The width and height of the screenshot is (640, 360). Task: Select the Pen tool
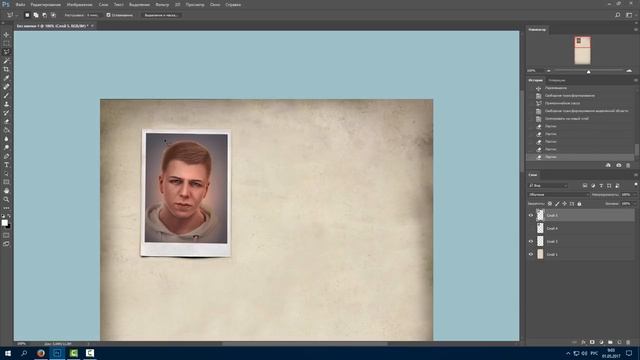[6, 156]
